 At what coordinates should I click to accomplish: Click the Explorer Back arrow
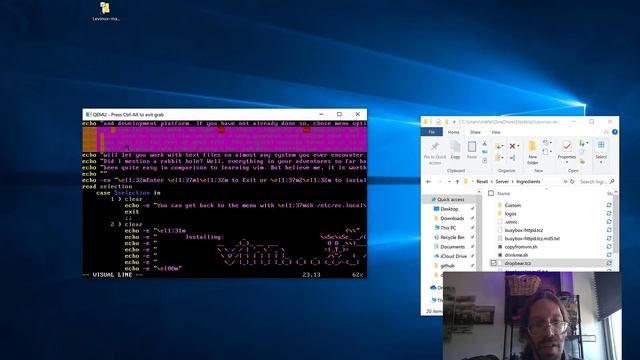[x=428, y=181]
